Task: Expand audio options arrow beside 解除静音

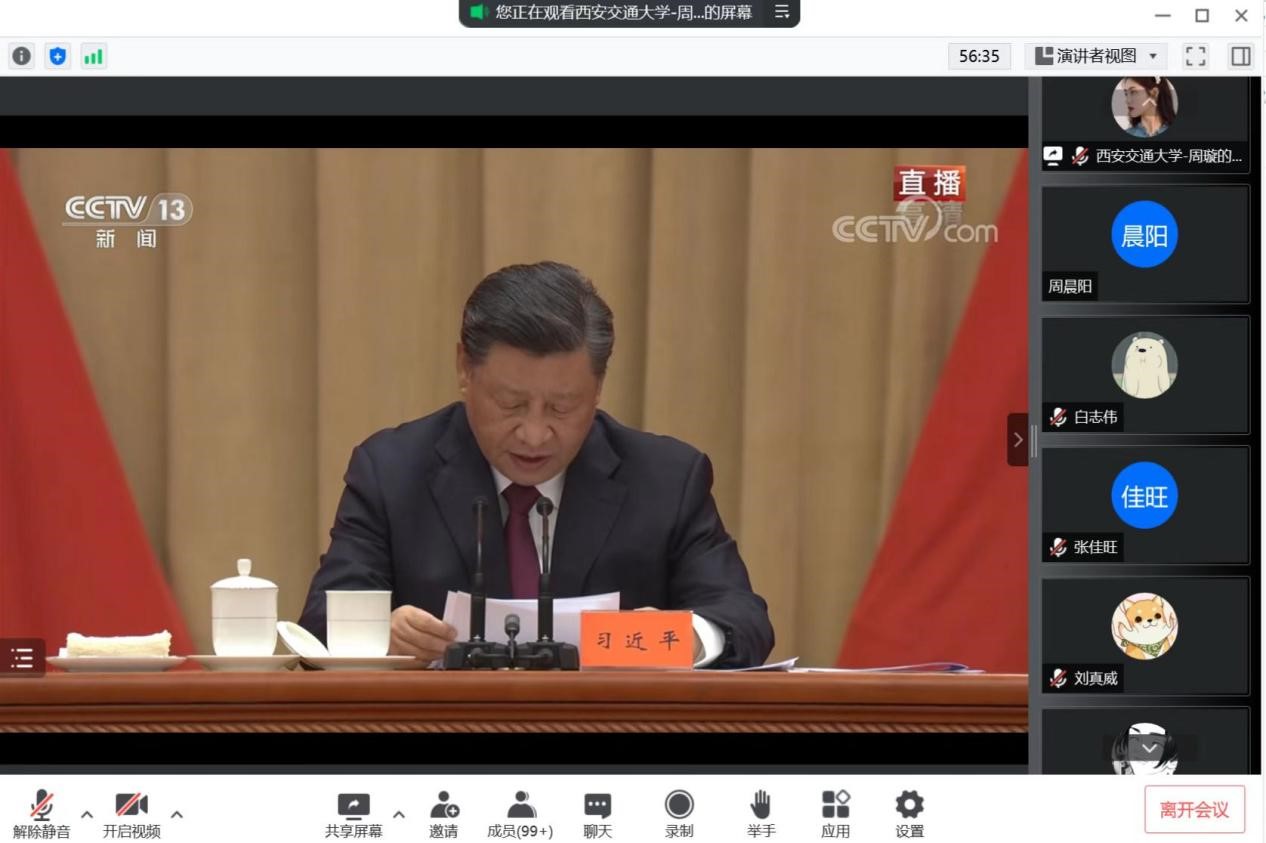Action: tap(87, 813)
